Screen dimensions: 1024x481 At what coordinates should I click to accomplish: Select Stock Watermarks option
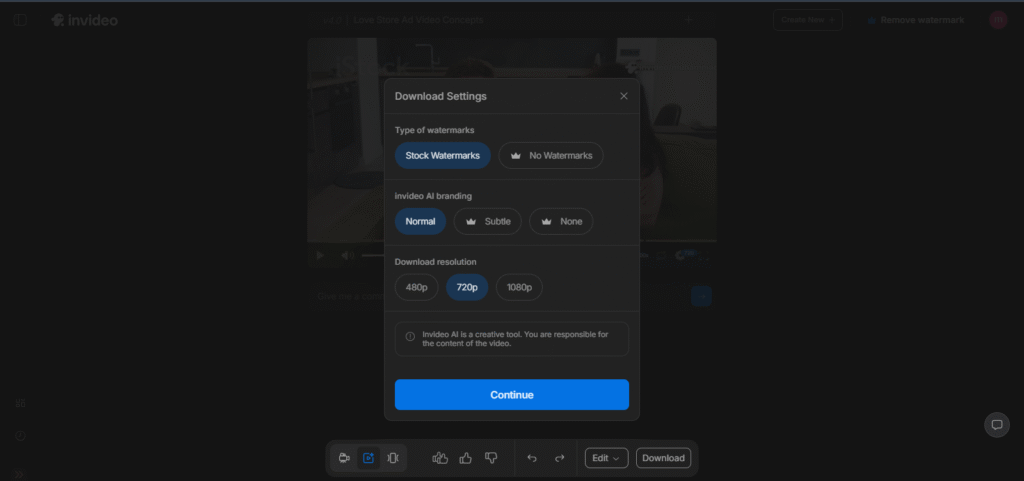442,156
